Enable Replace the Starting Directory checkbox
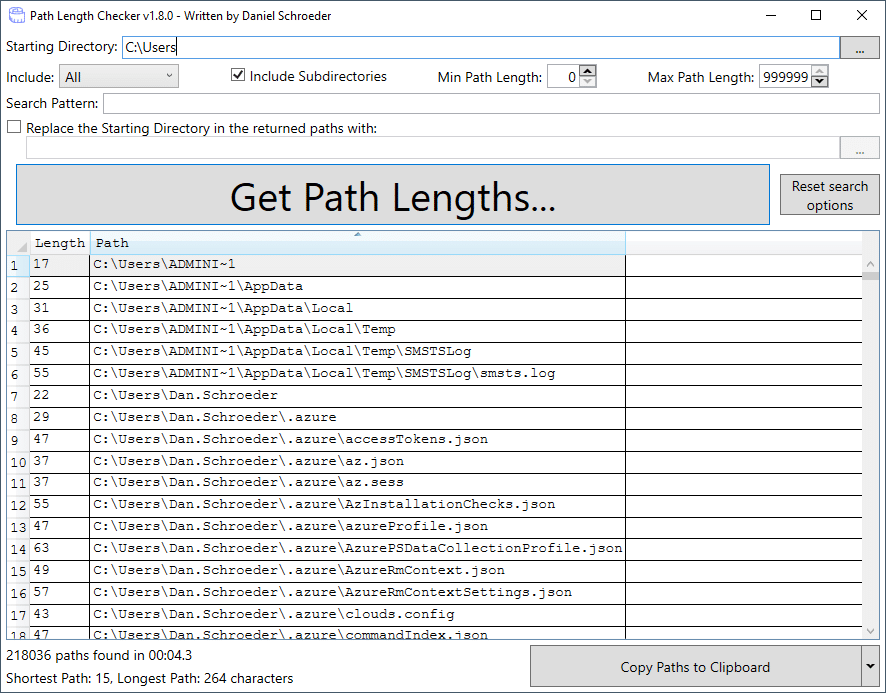 14,127
